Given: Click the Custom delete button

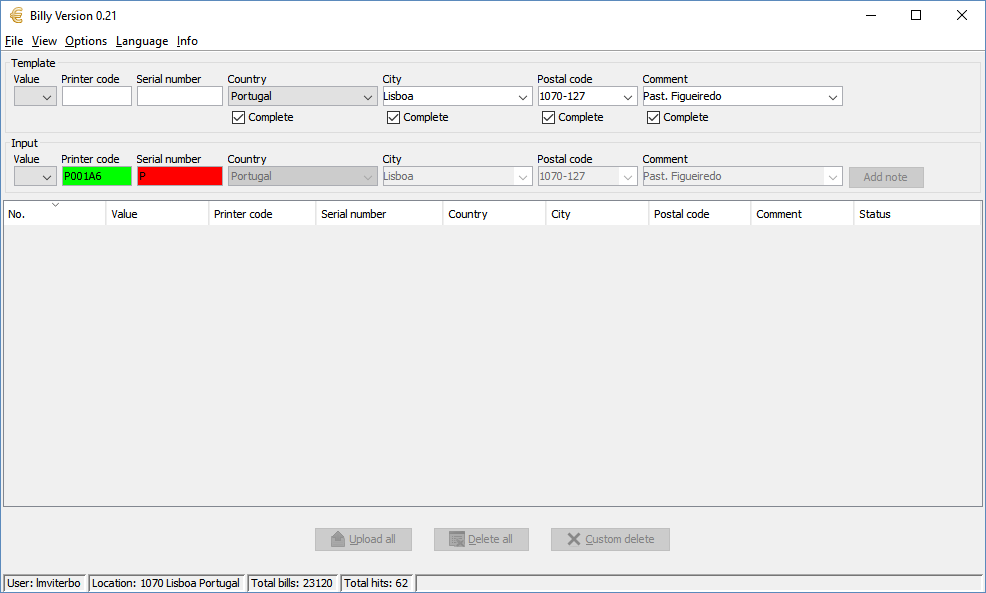Looking at the screenshot, I should (x=610, y=539).
